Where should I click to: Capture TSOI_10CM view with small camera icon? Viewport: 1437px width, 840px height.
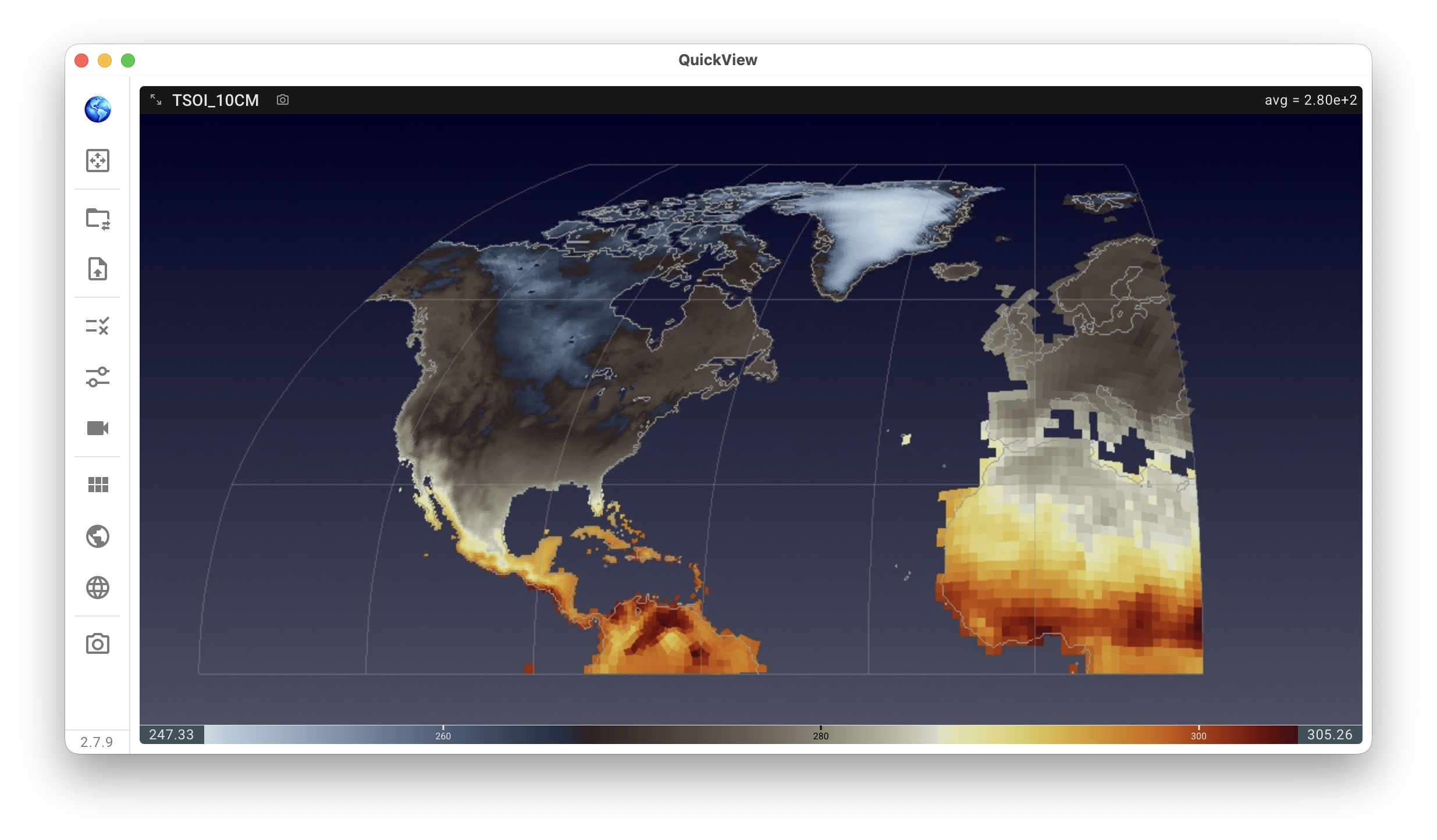click(283, 100)
